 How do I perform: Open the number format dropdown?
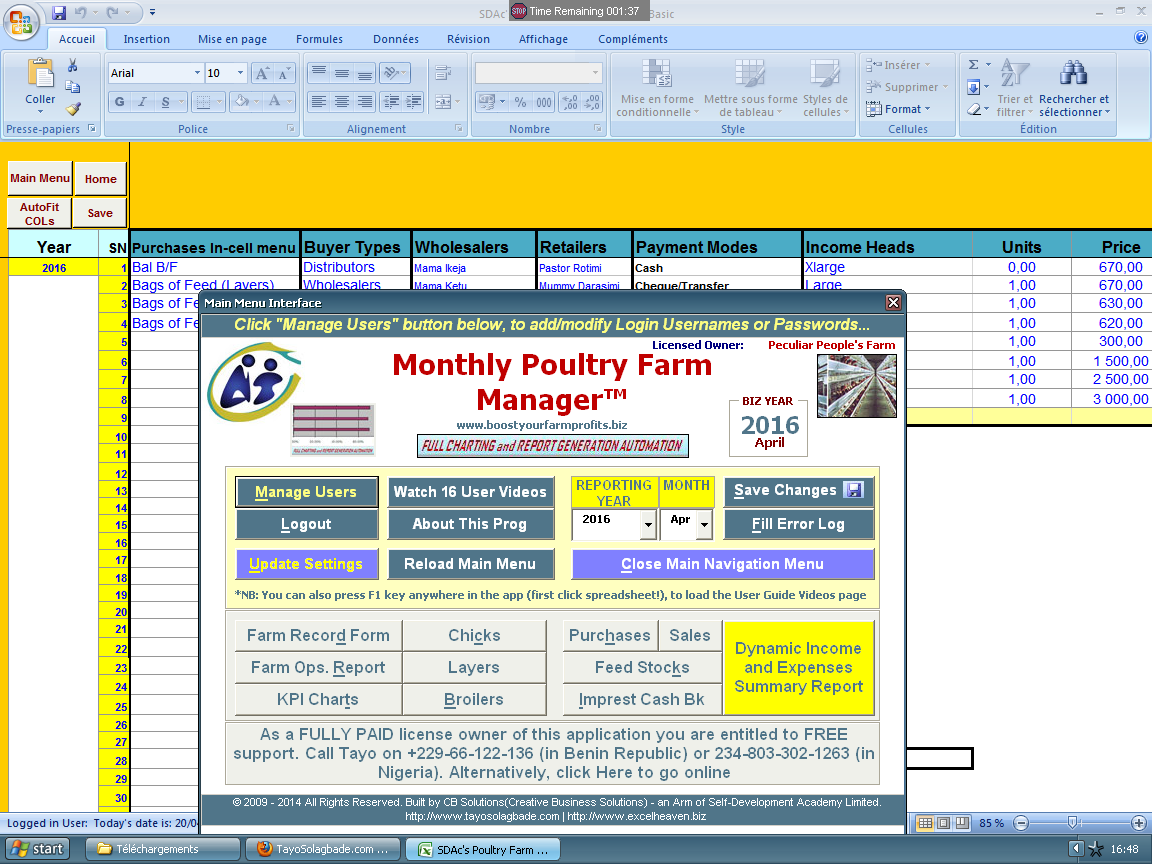(x=595, y=73)
